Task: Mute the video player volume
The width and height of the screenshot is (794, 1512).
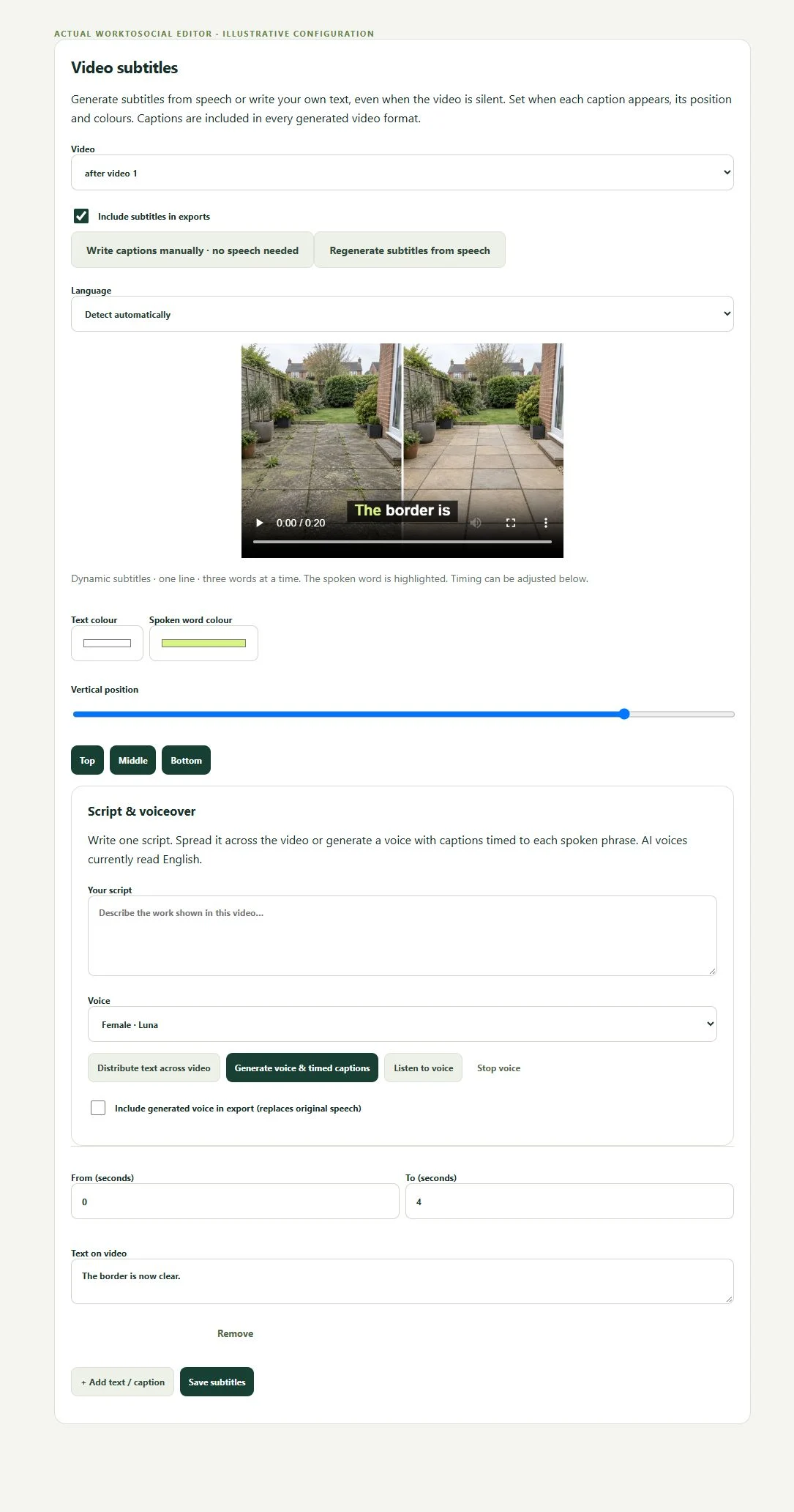Action: (x=476, y=523)
